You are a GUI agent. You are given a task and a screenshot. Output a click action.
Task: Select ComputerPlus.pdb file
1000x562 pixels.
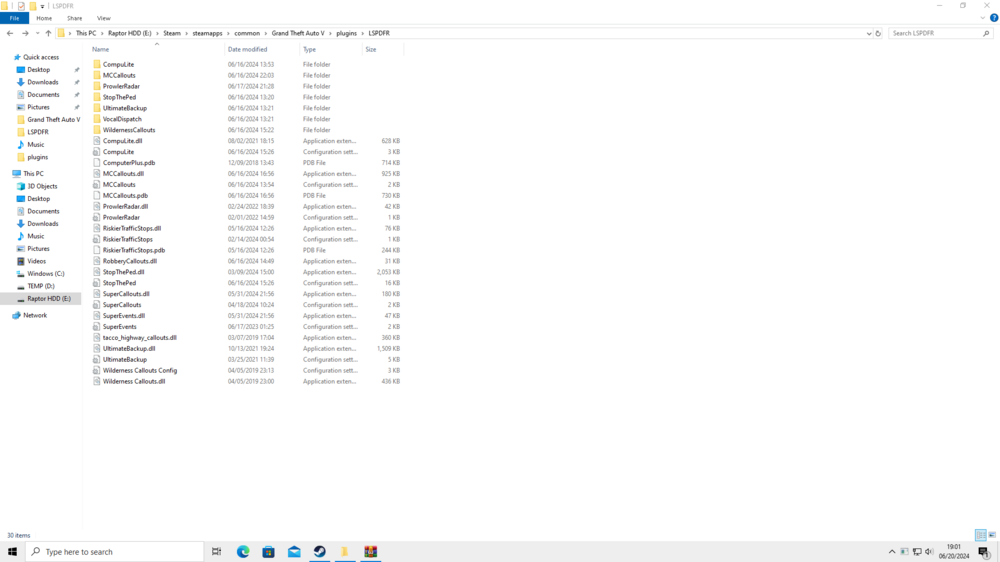pos(129,163)
